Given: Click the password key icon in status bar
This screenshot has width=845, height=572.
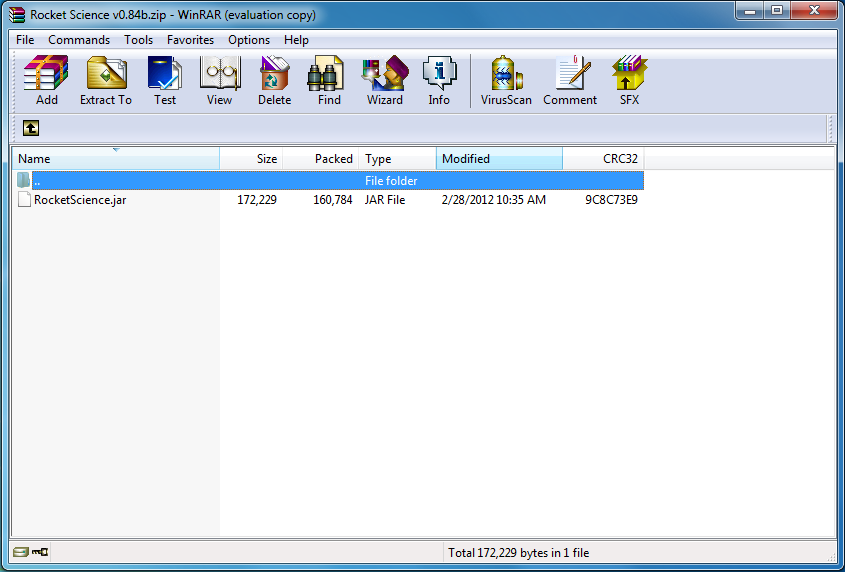Looking at the screenshot, I should [x=40, y=552].
